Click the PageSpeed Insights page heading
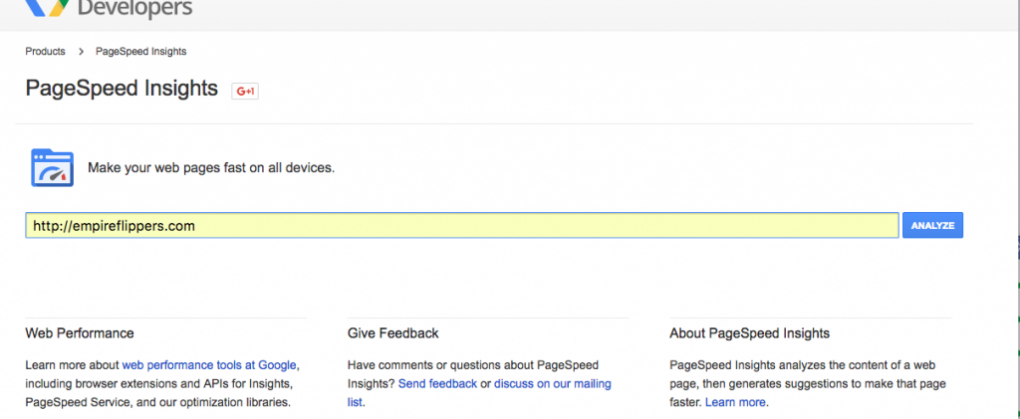Screen dimensions: 1020x419 pos(121,88)
